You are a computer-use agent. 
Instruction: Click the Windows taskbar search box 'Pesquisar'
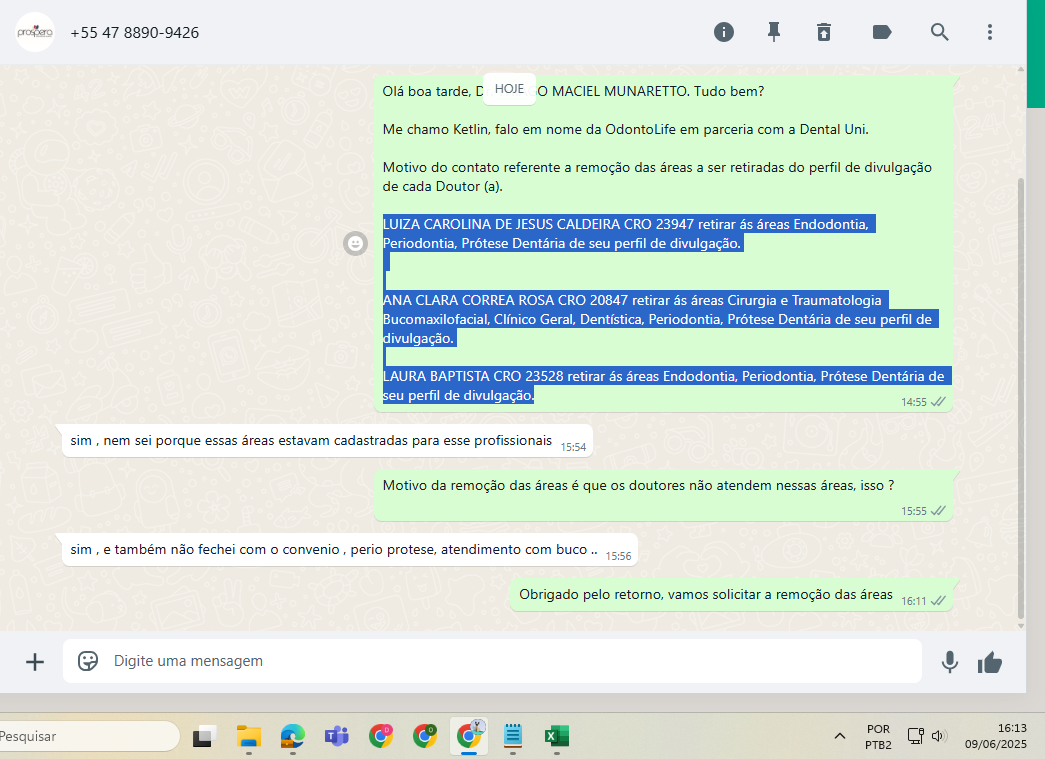coord(89,736)
